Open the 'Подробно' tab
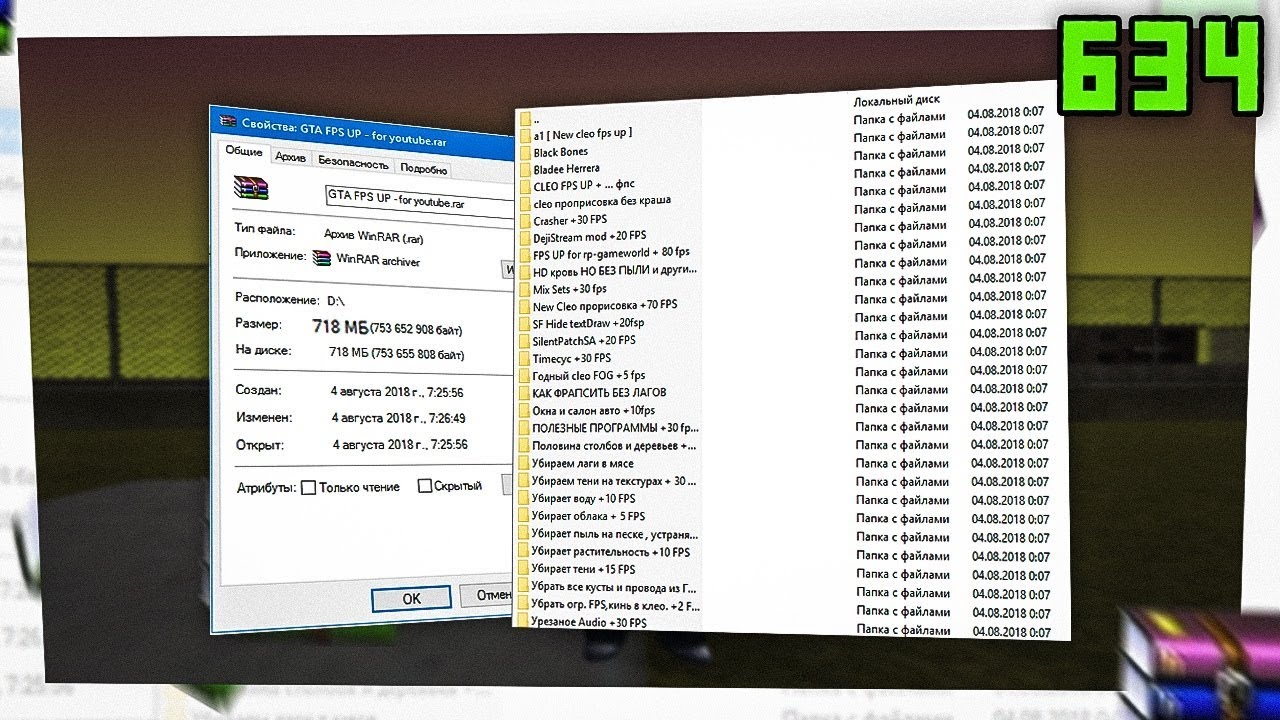 click(423, 169)
